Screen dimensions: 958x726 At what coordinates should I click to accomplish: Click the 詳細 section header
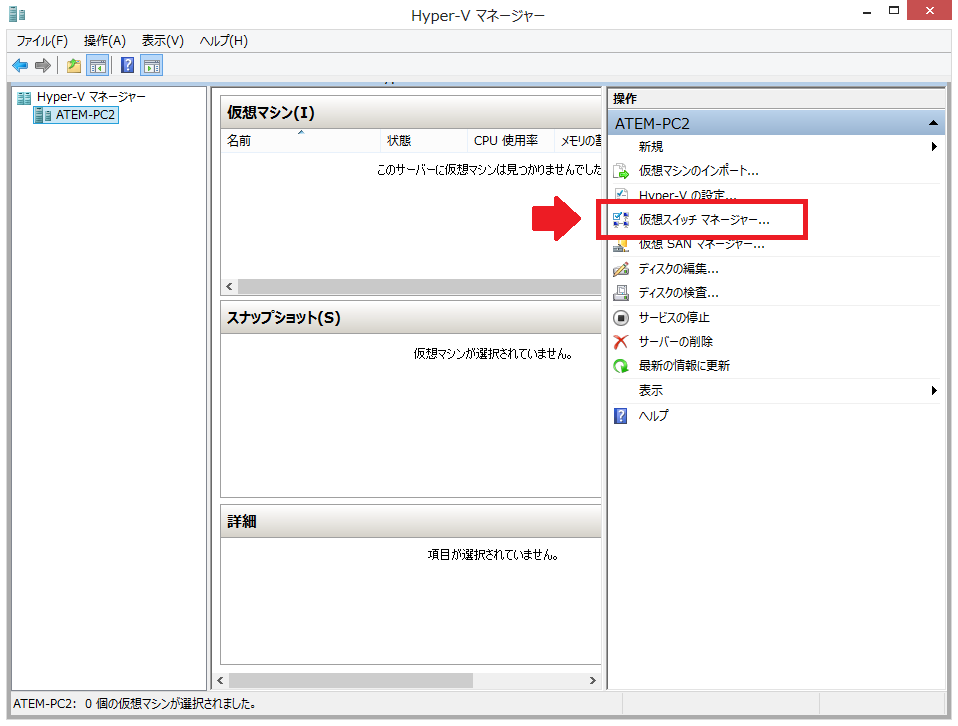411,521
